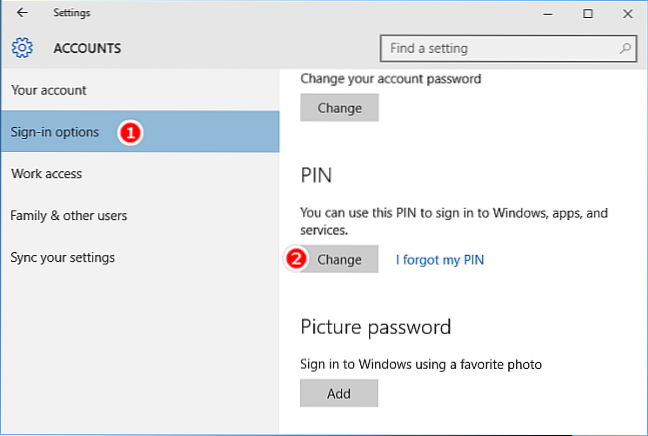Select 'Sign-in options' in the sidebar
Screen dimensions: 648x436
(55, 132)
